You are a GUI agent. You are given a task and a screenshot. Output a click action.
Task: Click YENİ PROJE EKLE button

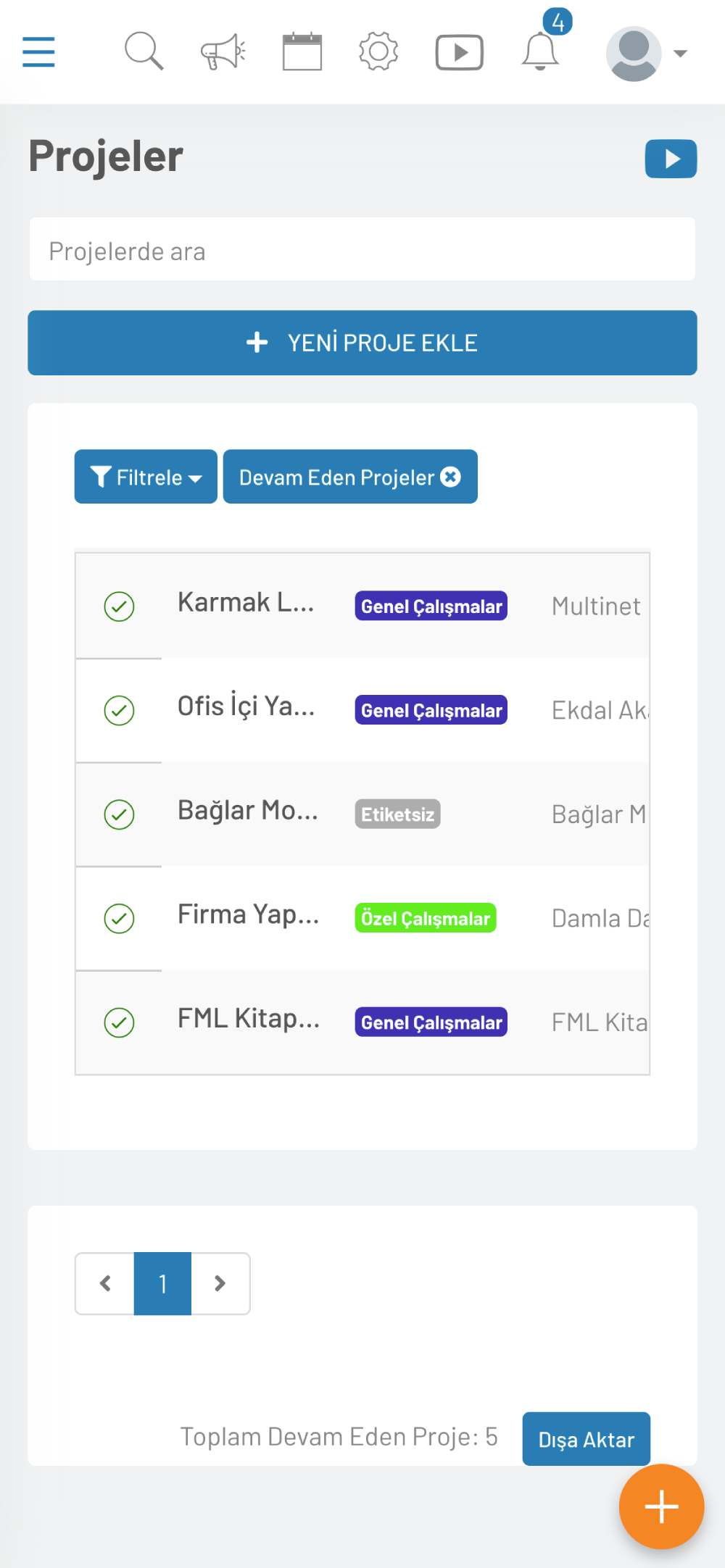point(362,343)
